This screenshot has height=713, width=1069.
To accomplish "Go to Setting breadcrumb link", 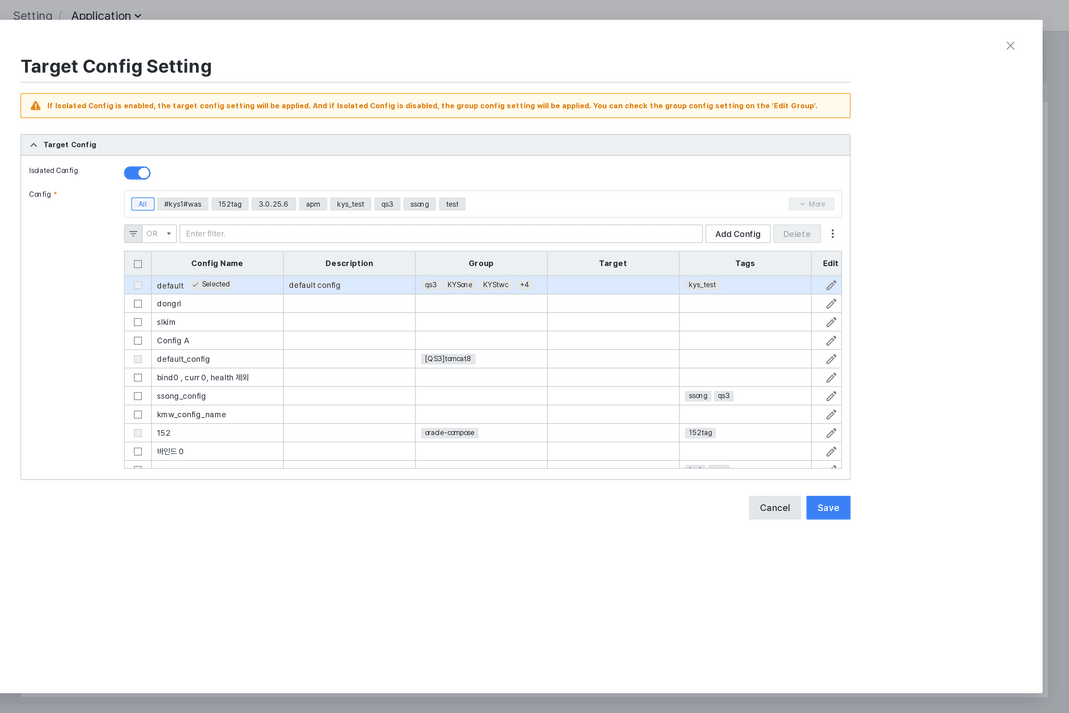I will point(33,15).
